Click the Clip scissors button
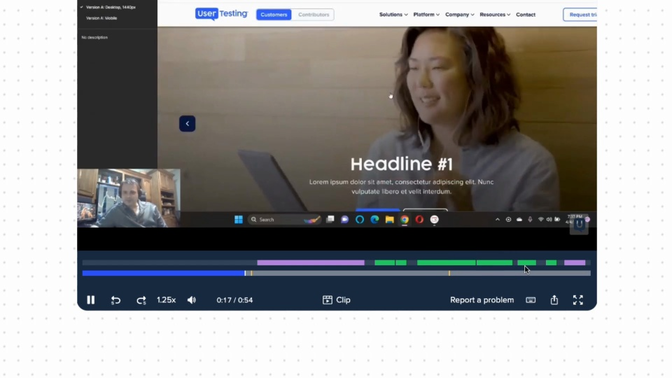Image resolution: width=672 pixels, height=378 pixels. click(336, 300)
